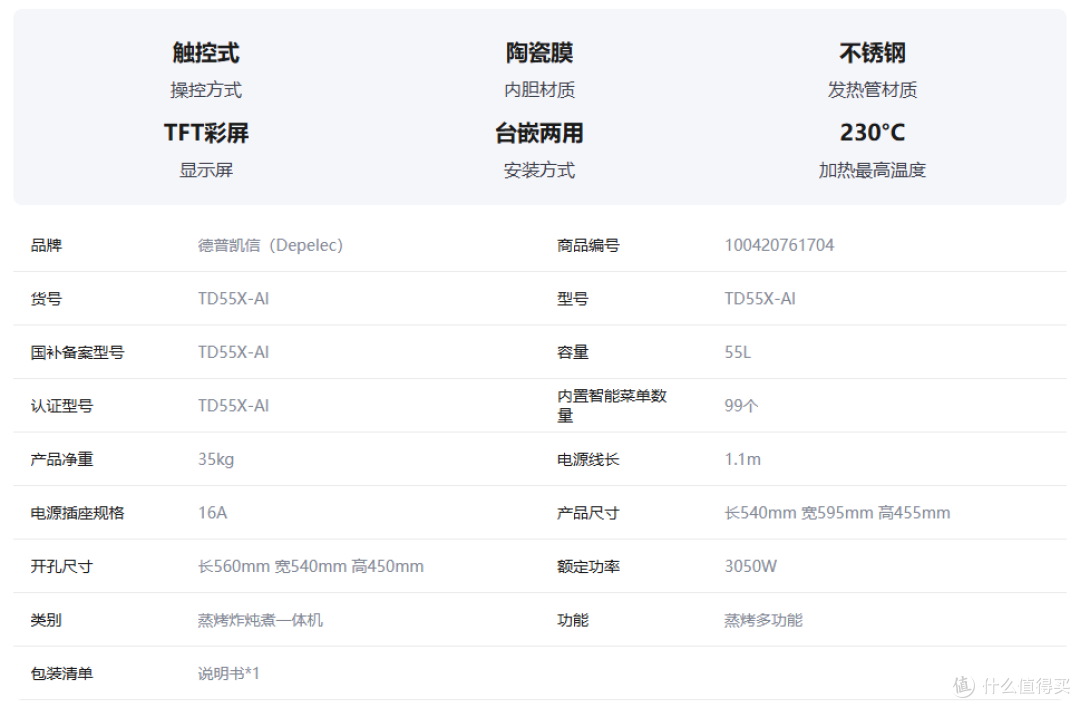The width and height of the screenshot is (1080, 708).
Task: Select packing list value 说明书*1
Action: pos(229,674)
